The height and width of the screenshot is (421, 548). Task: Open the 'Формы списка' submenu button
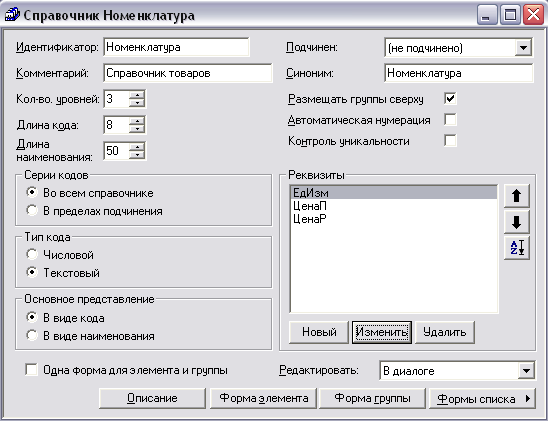[482, 398]
